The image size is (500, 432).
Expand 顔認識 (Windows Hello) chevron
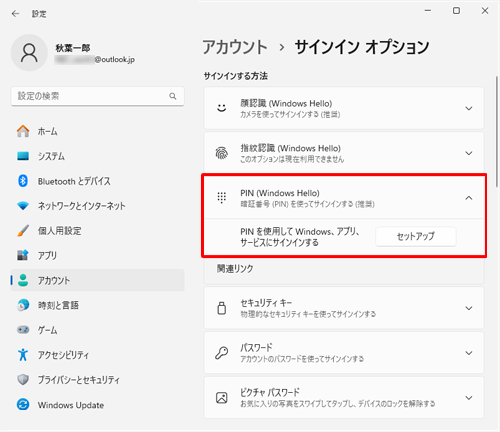click(469, 108)
